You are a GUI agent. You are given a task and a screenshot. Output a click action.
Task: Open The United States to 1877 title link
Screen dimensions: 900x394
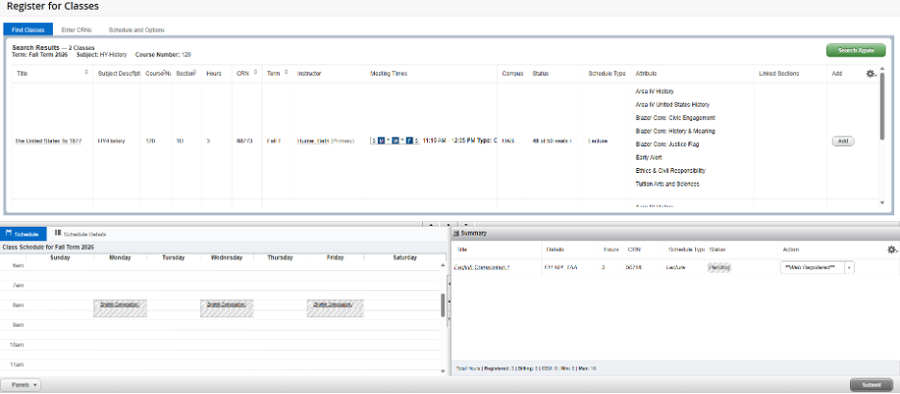(x=48, y=141)
